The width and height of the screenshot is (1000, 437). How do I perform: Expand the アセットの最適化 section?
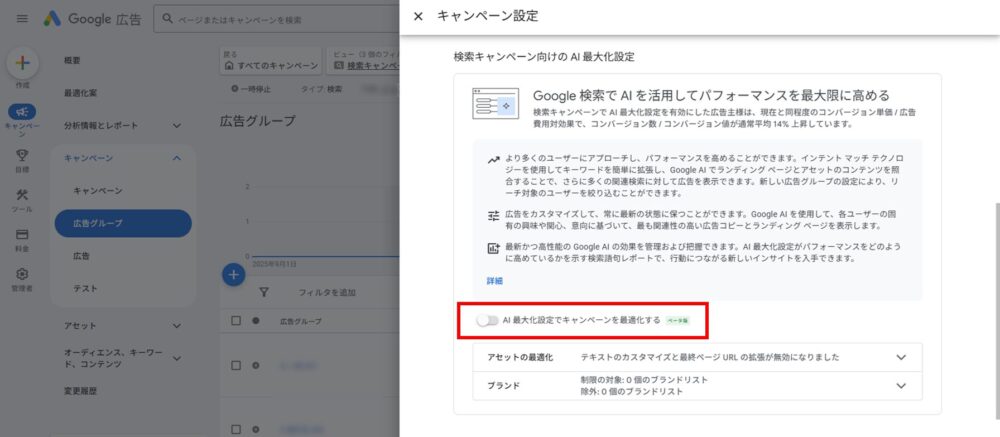[x=901, y=357]
